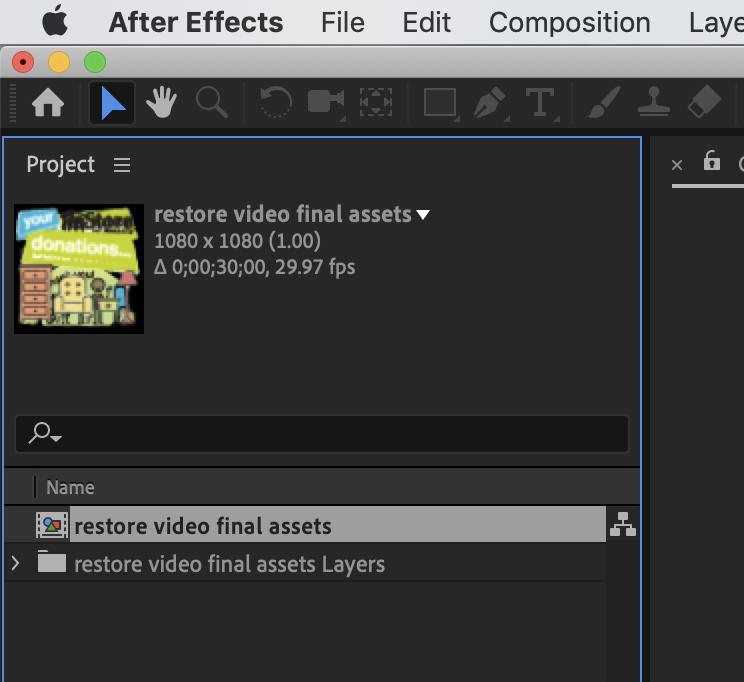Image resolution: width=744 pixels, height=682 pixels.
Task: Open dropdown arrow beside restore video final assets
Action: tap(423, 215)
